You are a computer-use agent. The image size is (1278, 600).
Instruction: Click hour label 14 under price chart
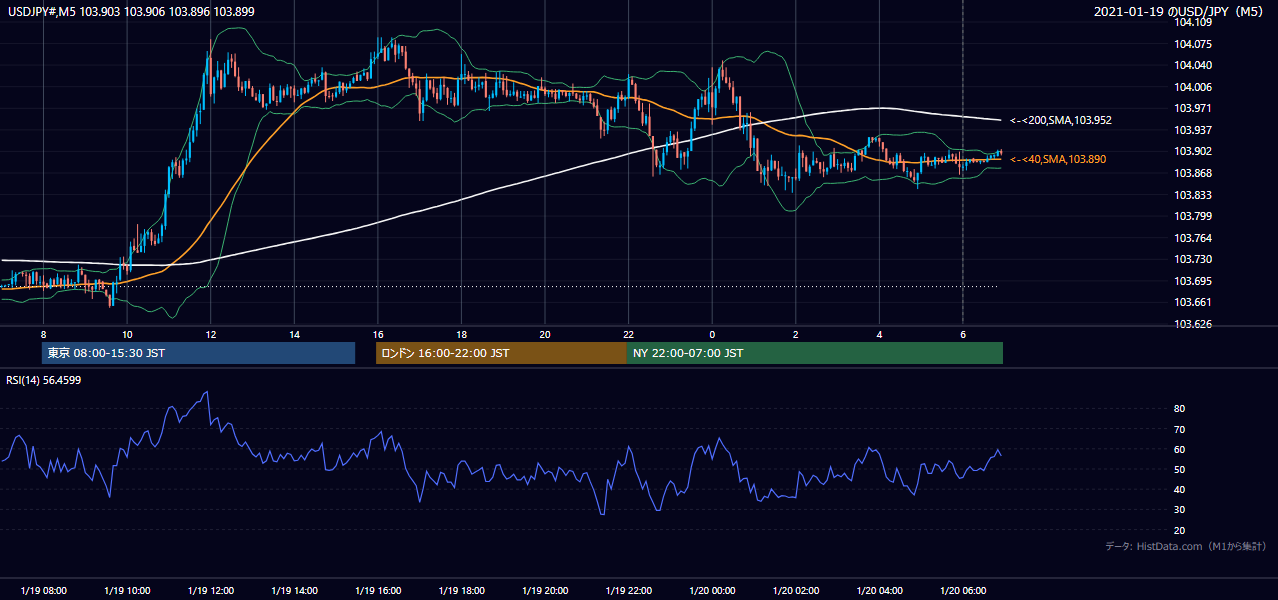tap(294, 334)
